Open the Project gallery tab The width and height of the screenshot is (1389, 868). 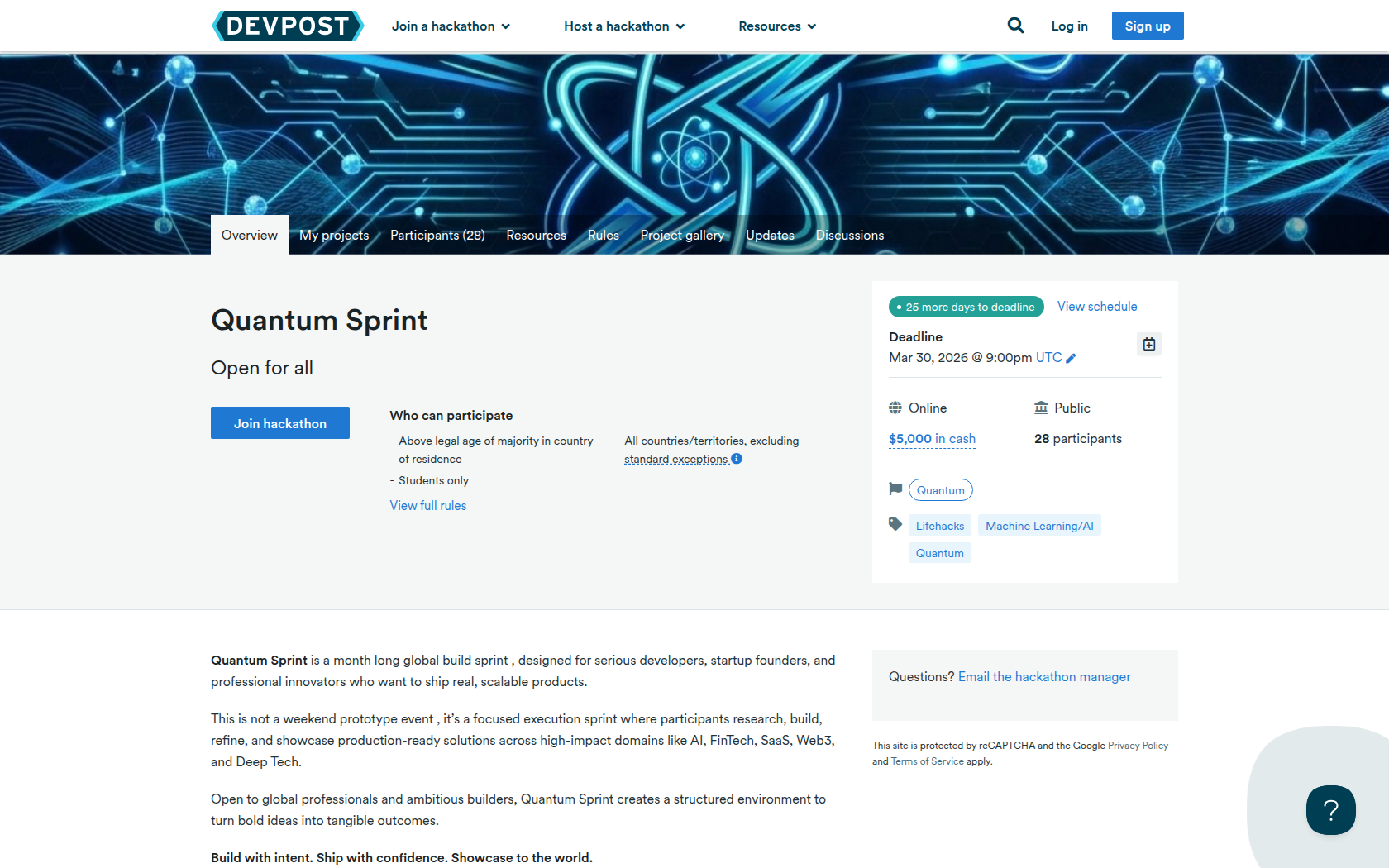[682, 236]
